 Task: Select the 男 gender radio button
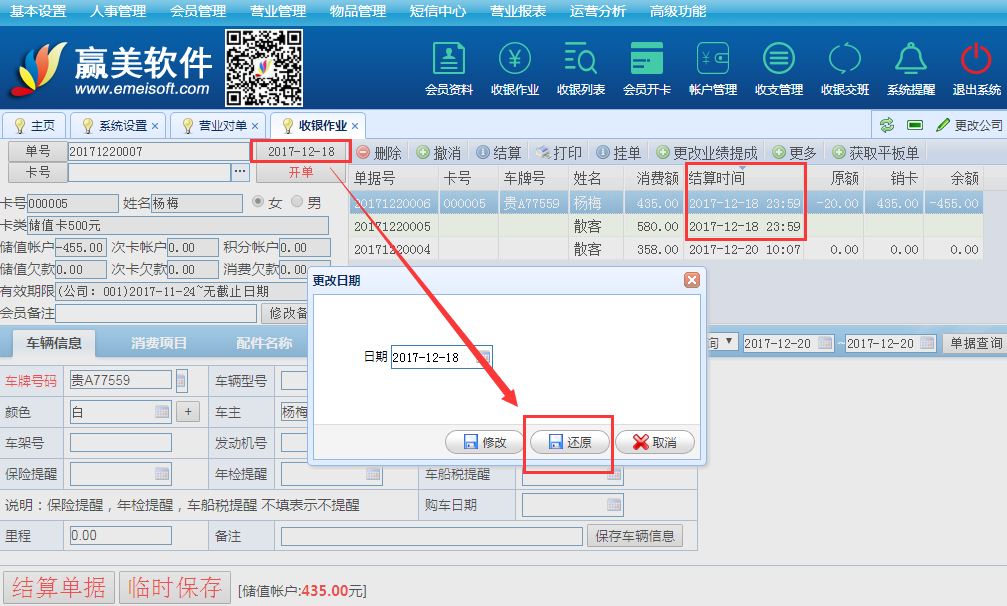click(297, 203)
